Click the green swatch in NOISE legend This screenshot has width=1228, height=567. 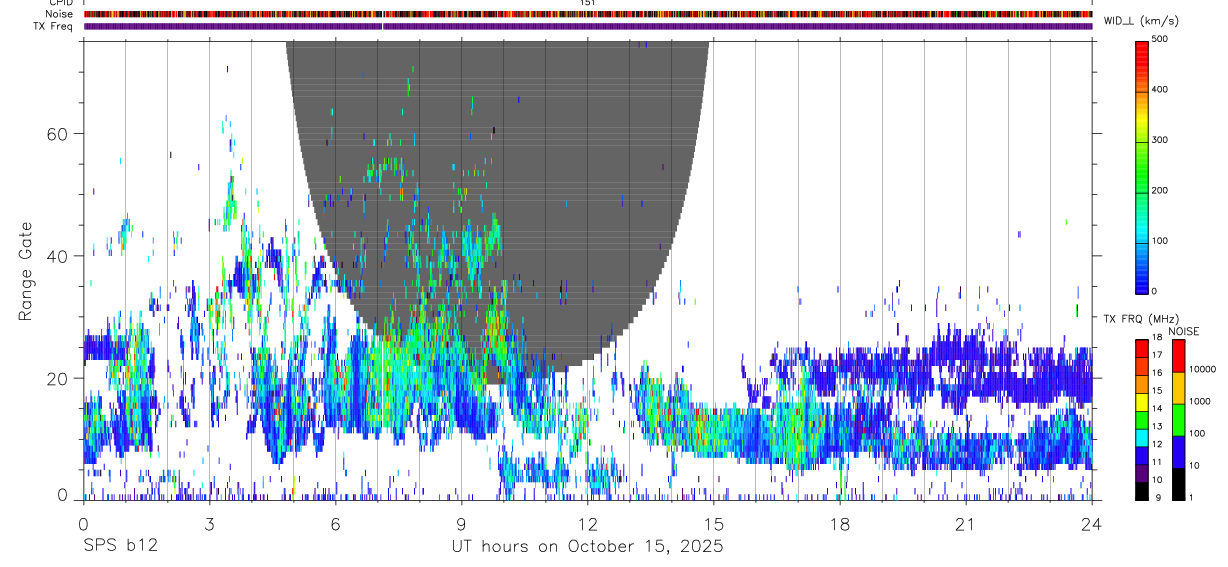point(1178,420)
